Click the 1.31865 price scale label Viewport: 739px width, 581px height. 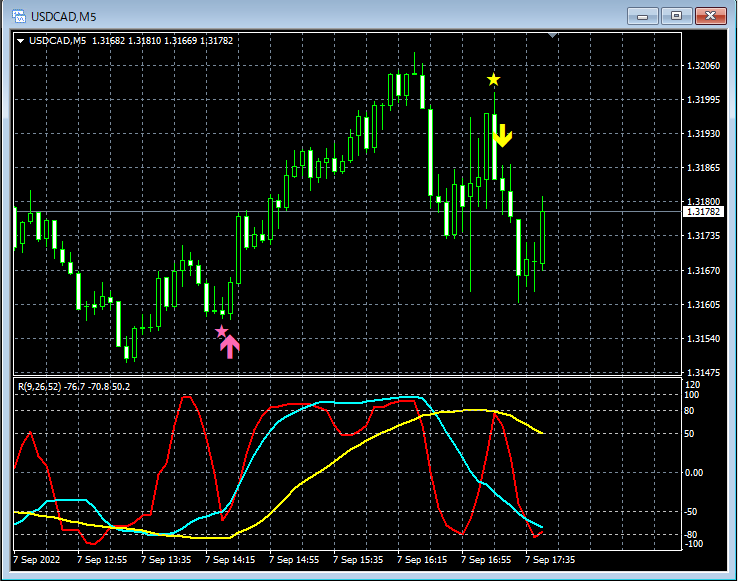[703, 168]
